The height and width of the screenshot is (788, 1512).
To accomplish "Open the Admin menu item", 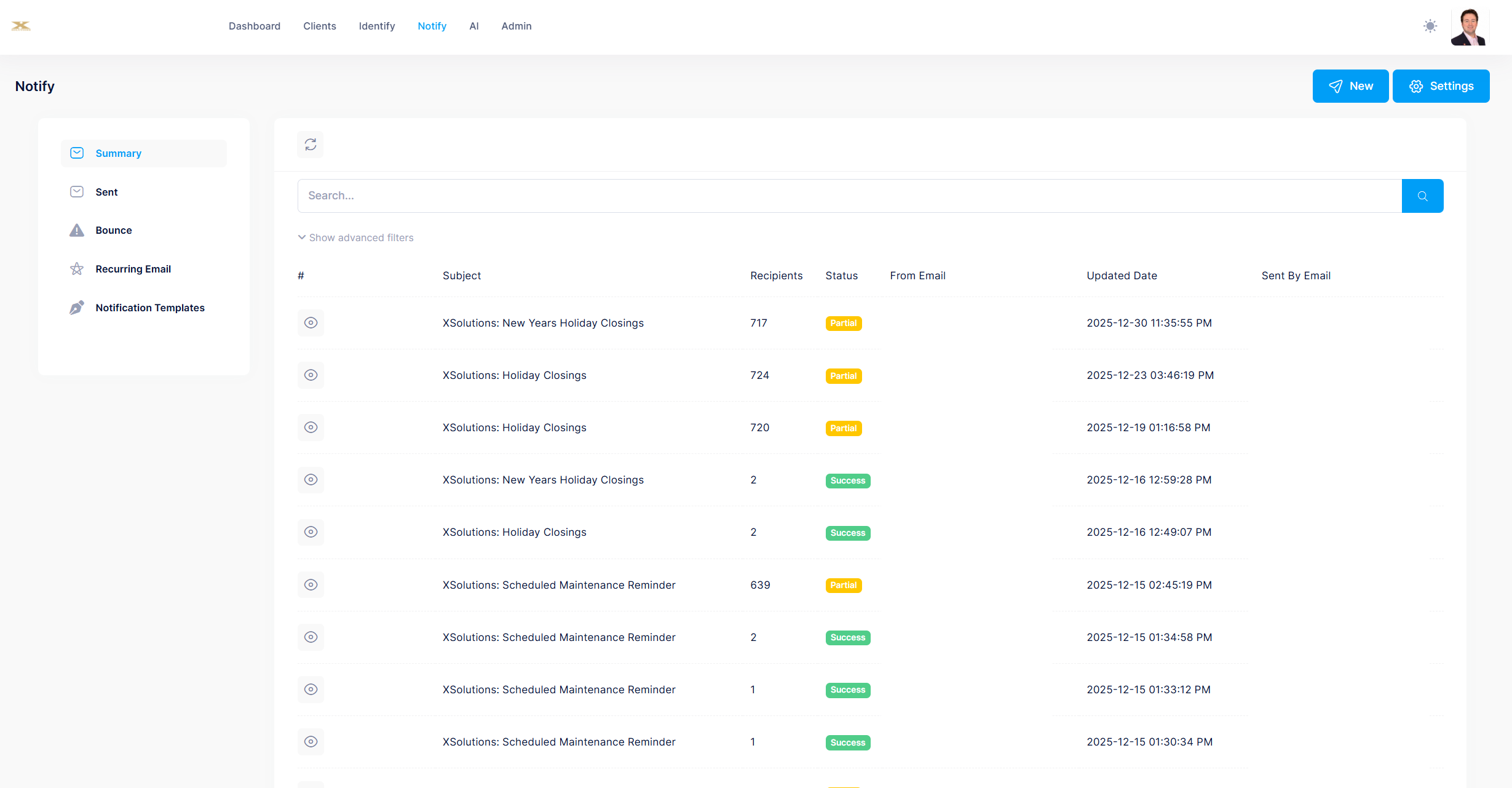I will click(x=516, y=26).
